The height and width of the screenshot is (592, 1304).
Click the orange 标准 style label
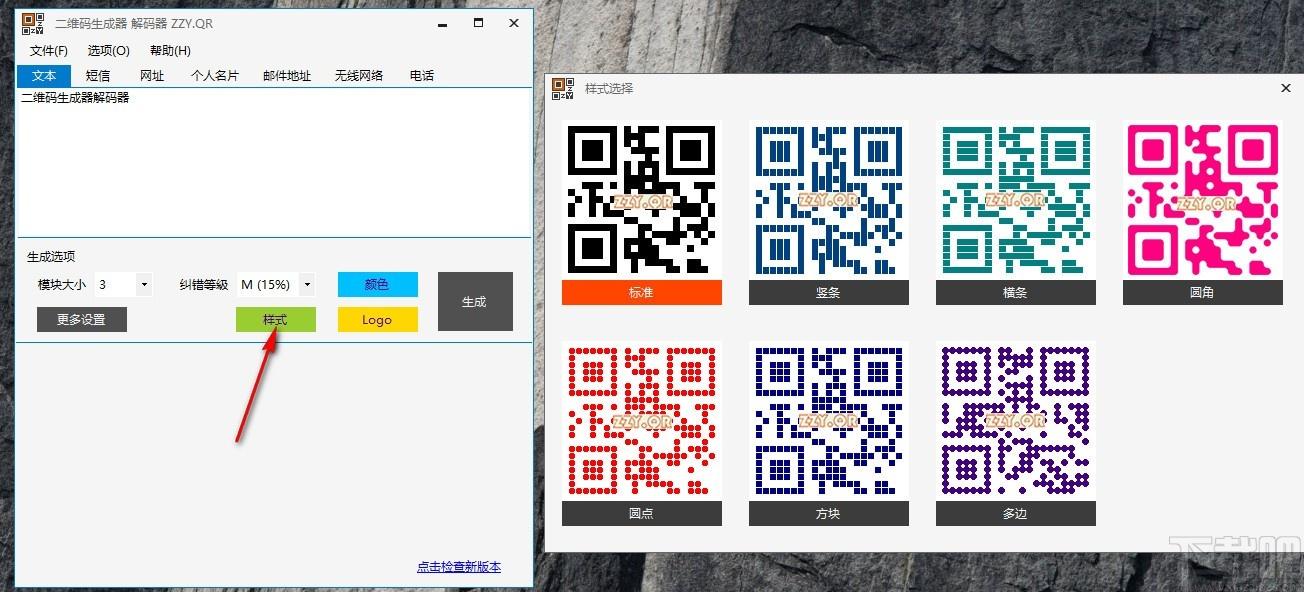642,292
